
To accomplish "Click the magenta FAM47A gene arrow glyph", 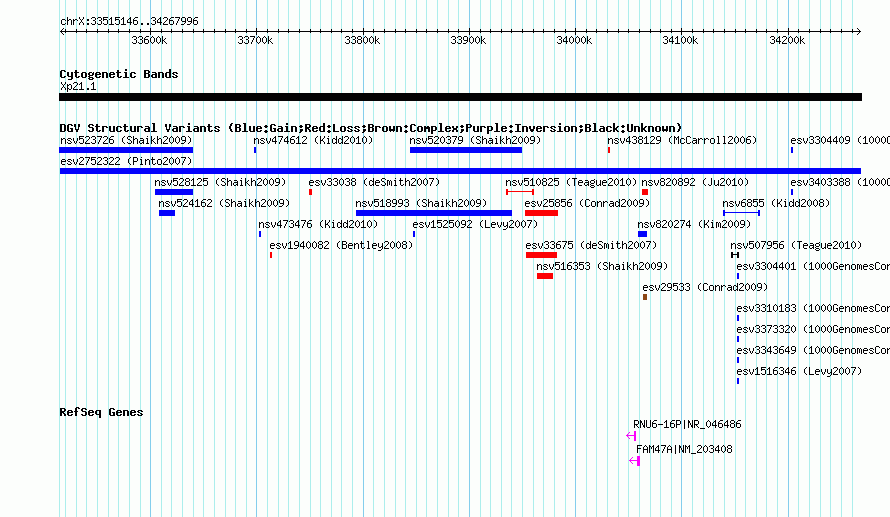I will click(635, 461).
